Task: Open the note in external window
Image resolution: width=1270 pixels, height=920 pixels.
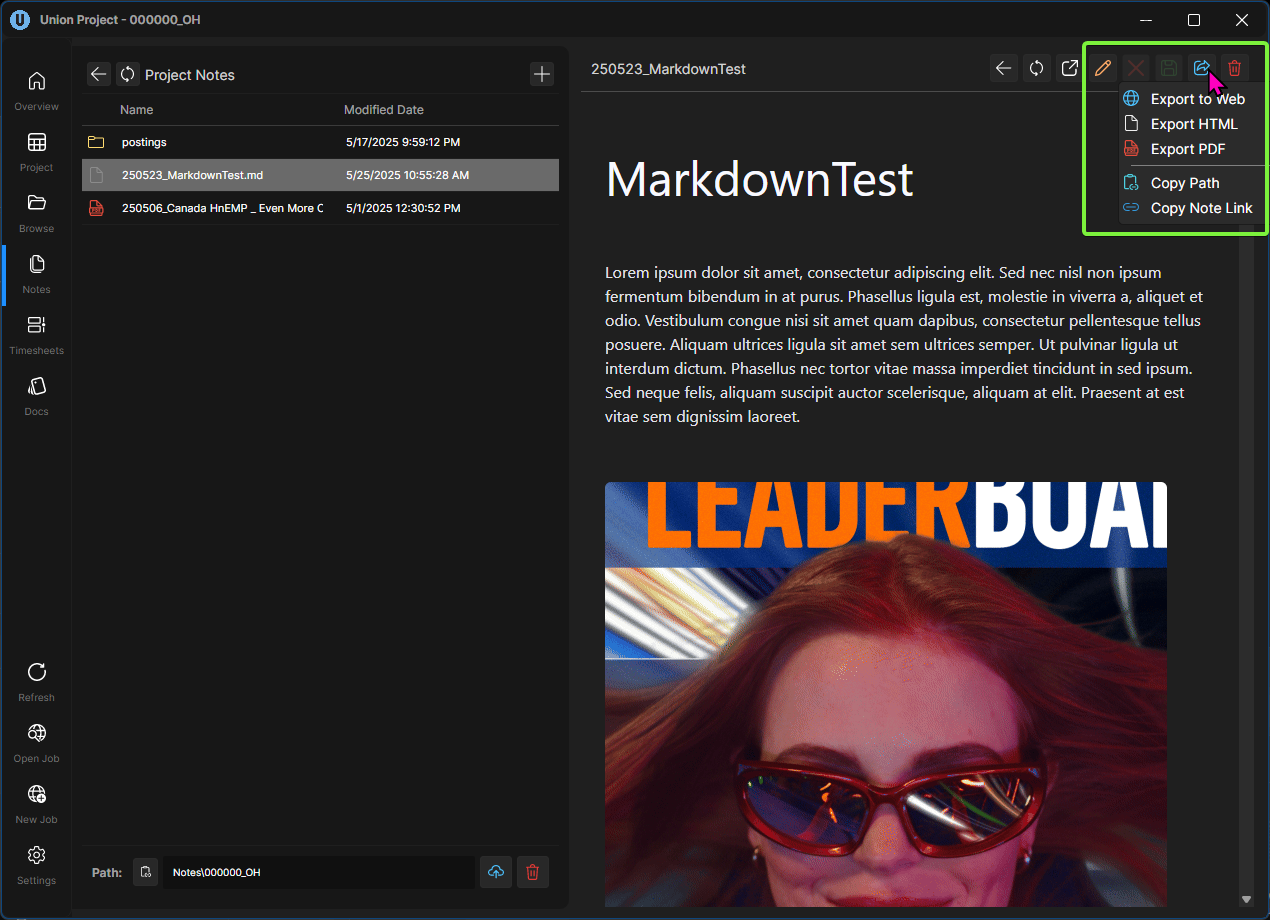Action: (x=1070, y=68)
